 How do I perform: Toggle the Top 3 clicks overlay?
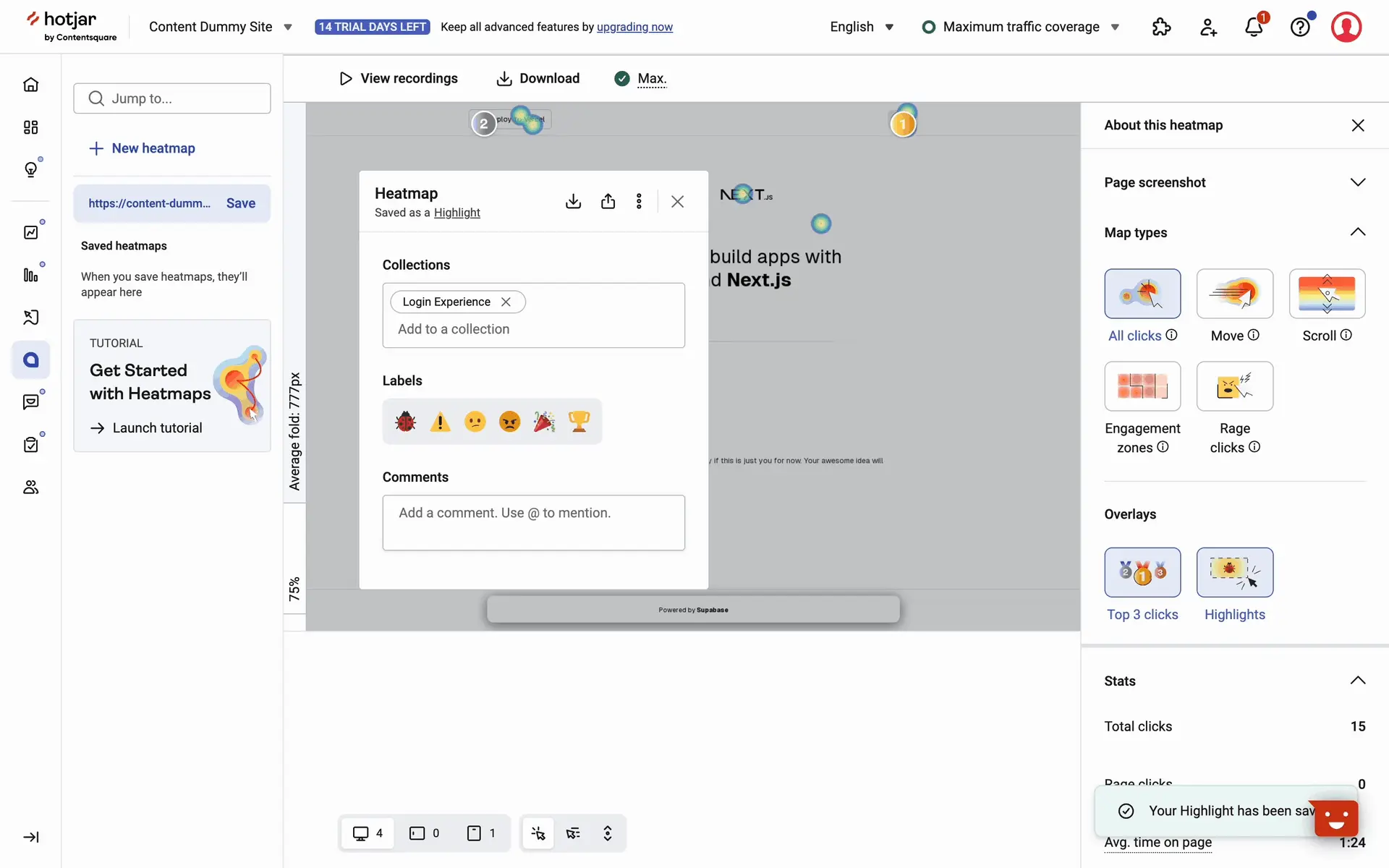(x=1142, y=572)
